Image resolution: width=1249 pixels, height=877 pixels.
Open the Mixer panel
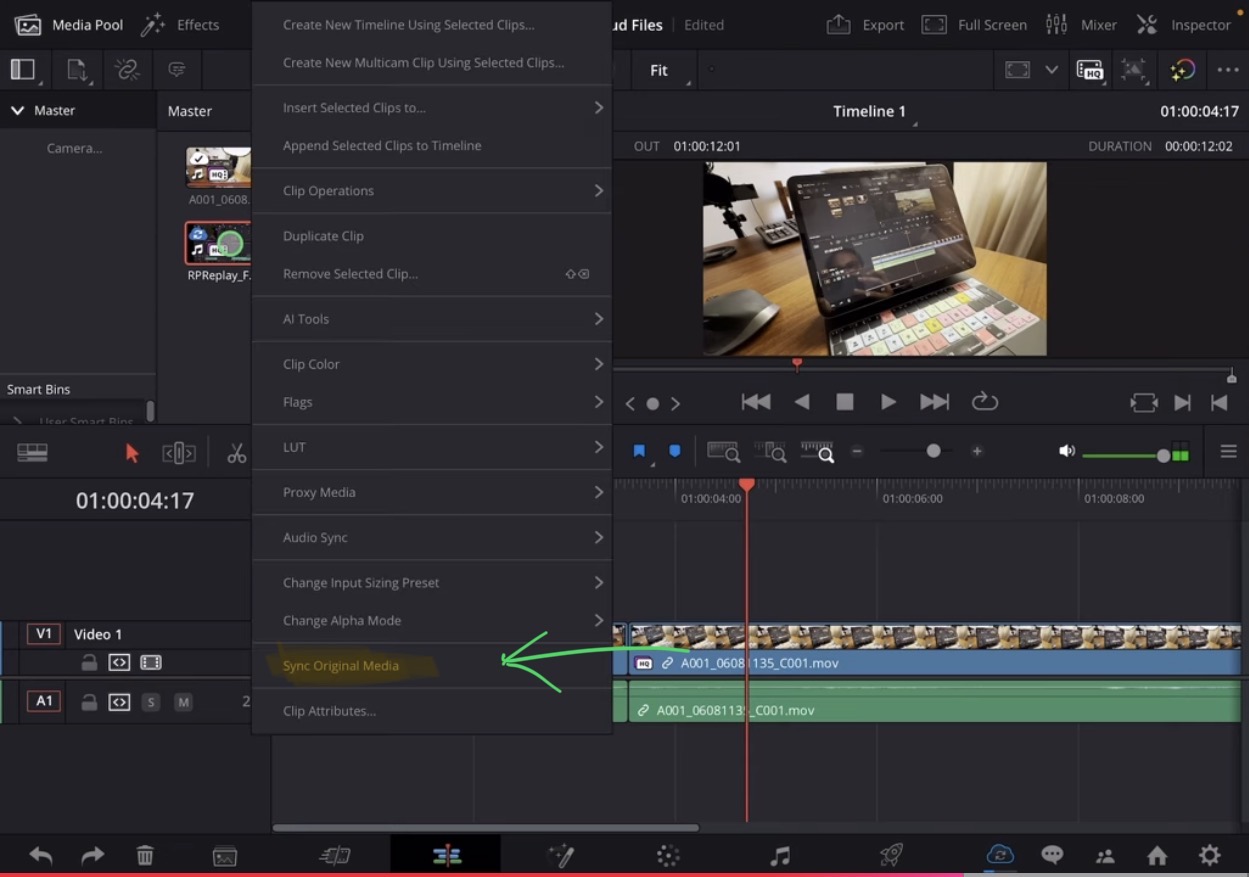[1080, 24]
